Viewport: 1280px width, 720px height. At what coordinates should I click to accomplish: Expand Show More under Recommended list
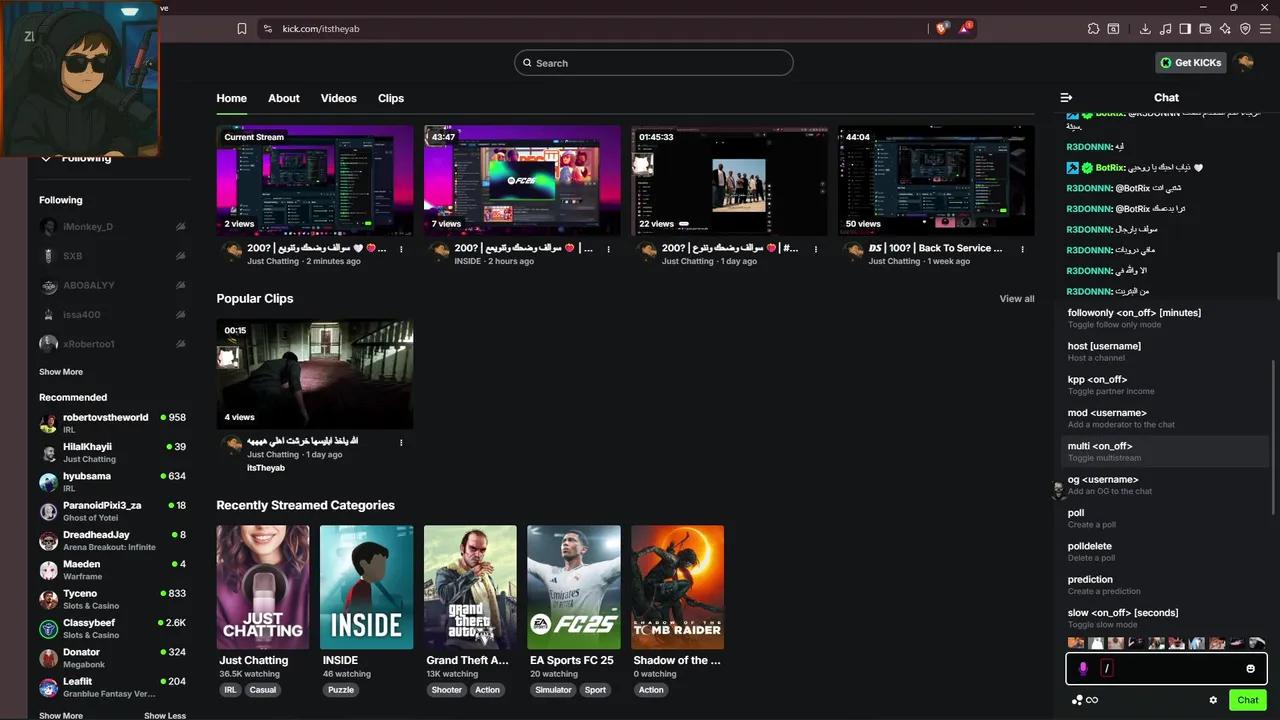point(61,716)
